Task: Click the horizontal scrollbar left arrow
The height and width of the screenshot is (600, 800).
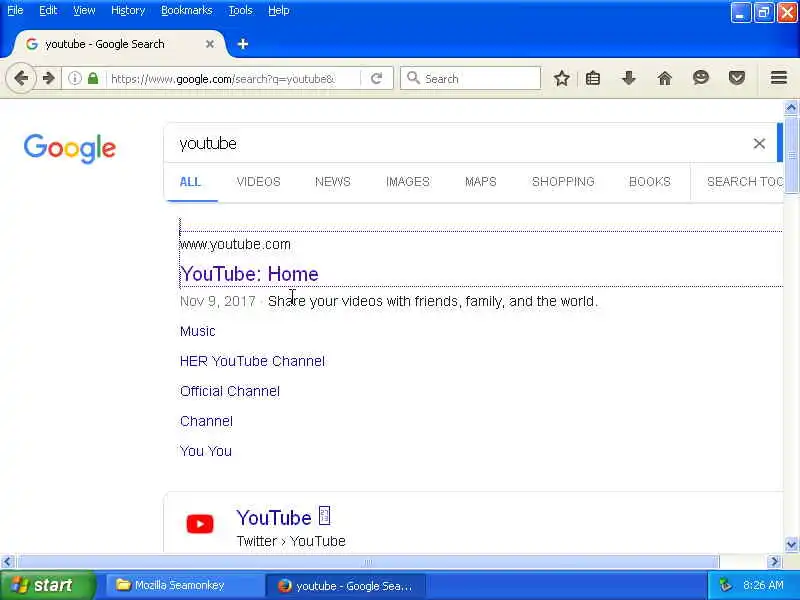Action: tap(7, 562)
